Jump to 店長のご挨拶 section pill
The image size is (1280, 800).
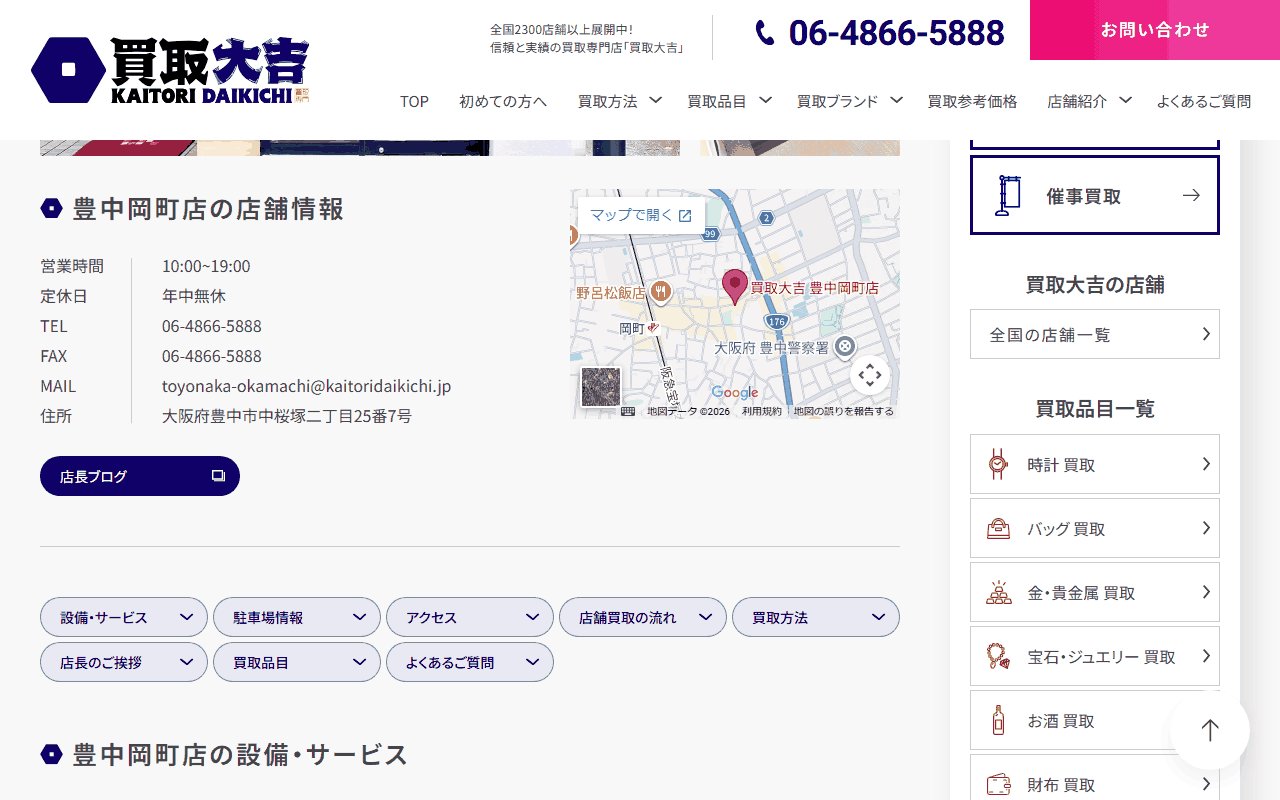point(124,662)
